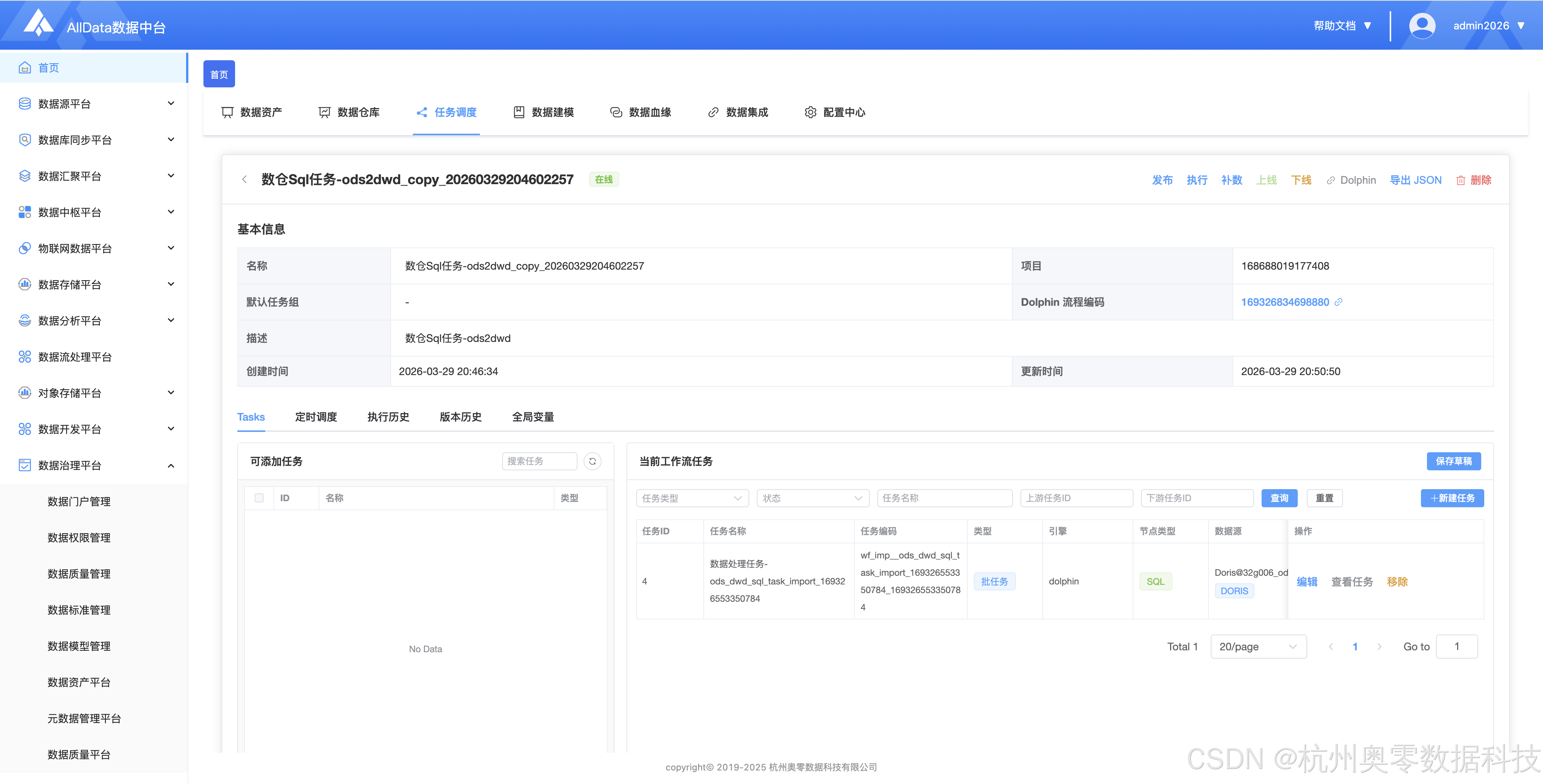Click the 数据源平台 database icon

pos(24,104)
